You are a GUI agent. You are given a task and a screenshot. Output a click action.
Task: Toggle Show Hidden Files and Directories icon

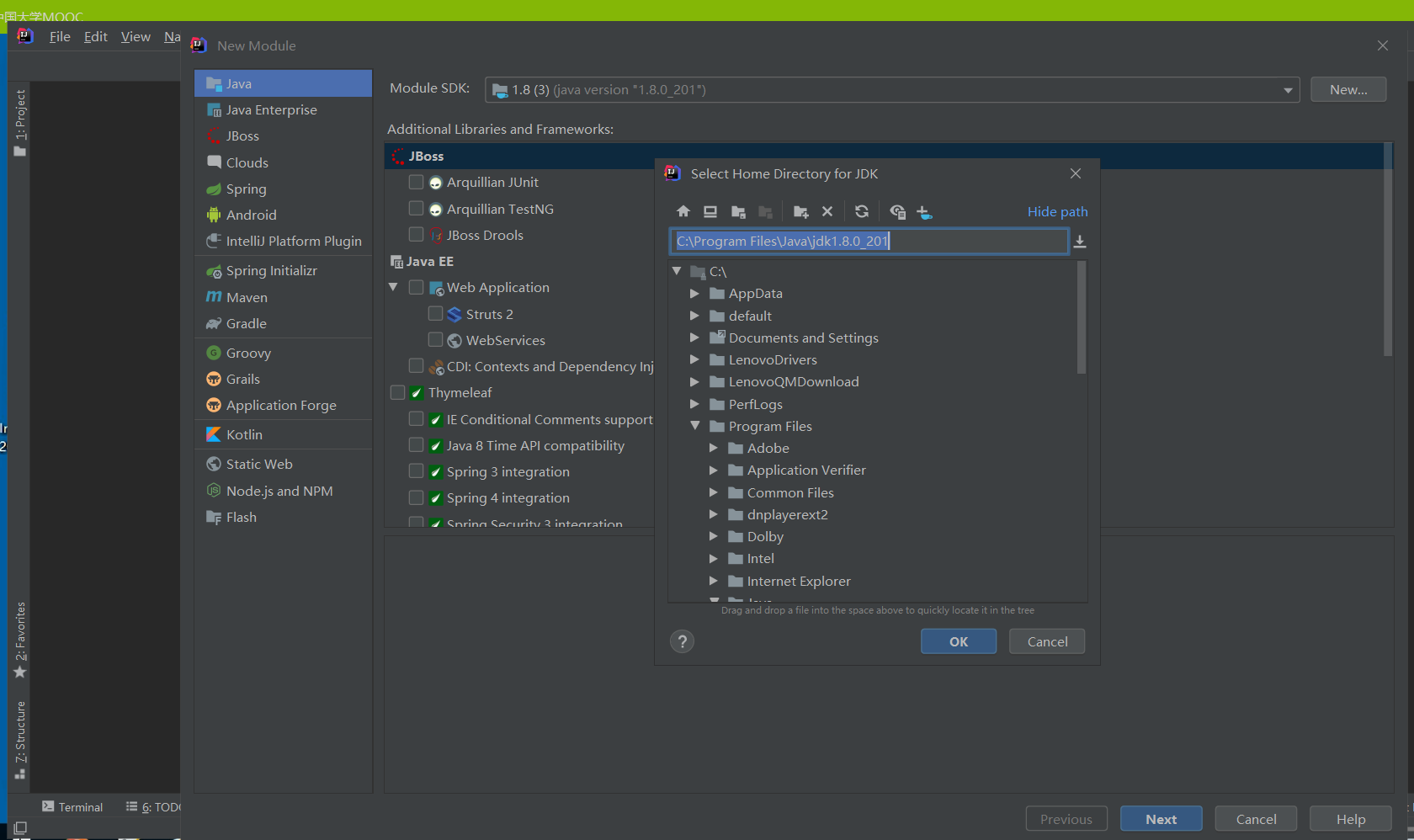coord(897,211)
